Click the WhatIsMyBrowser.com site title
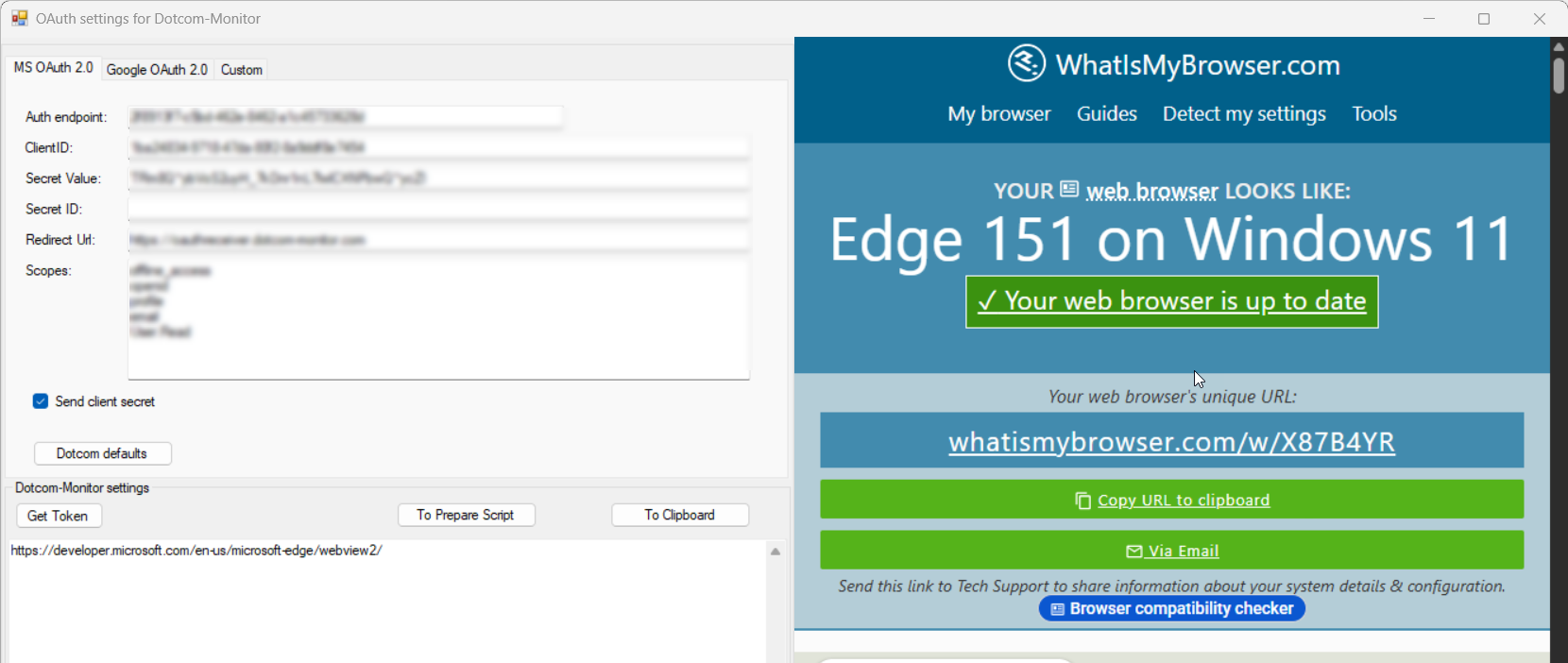This screenshot has height=663, width=1568. pyautogui.click(x=1198, y=65)
